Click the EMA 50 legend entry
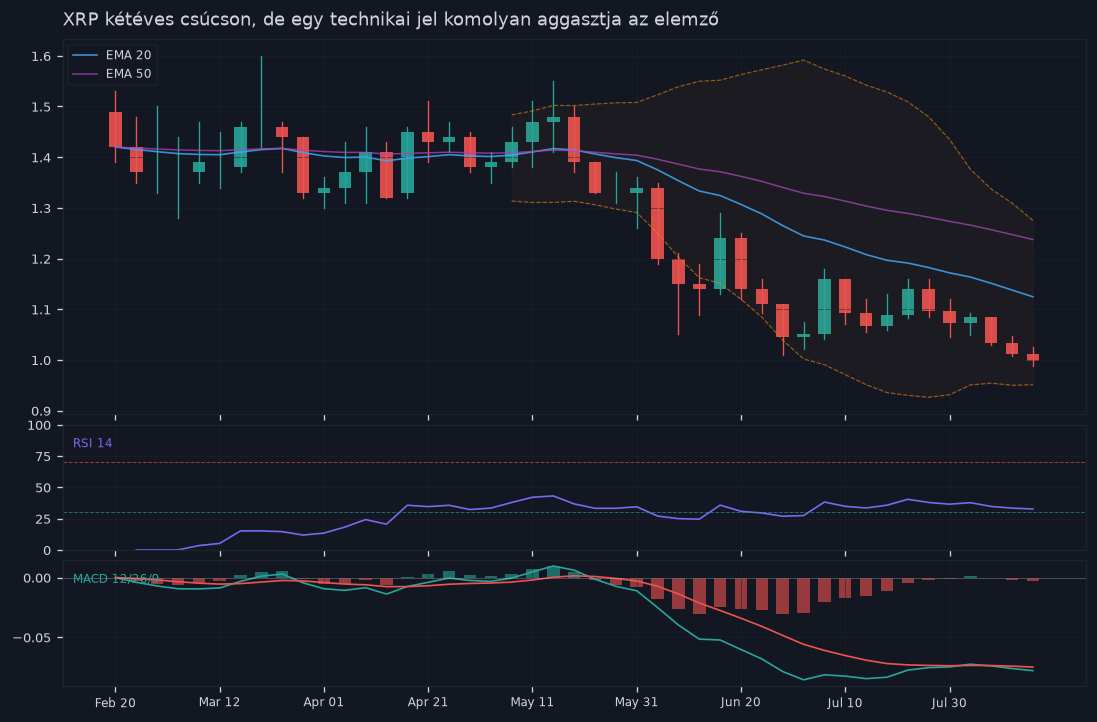This screenshot has width=1097, height=722. point(112,73)
